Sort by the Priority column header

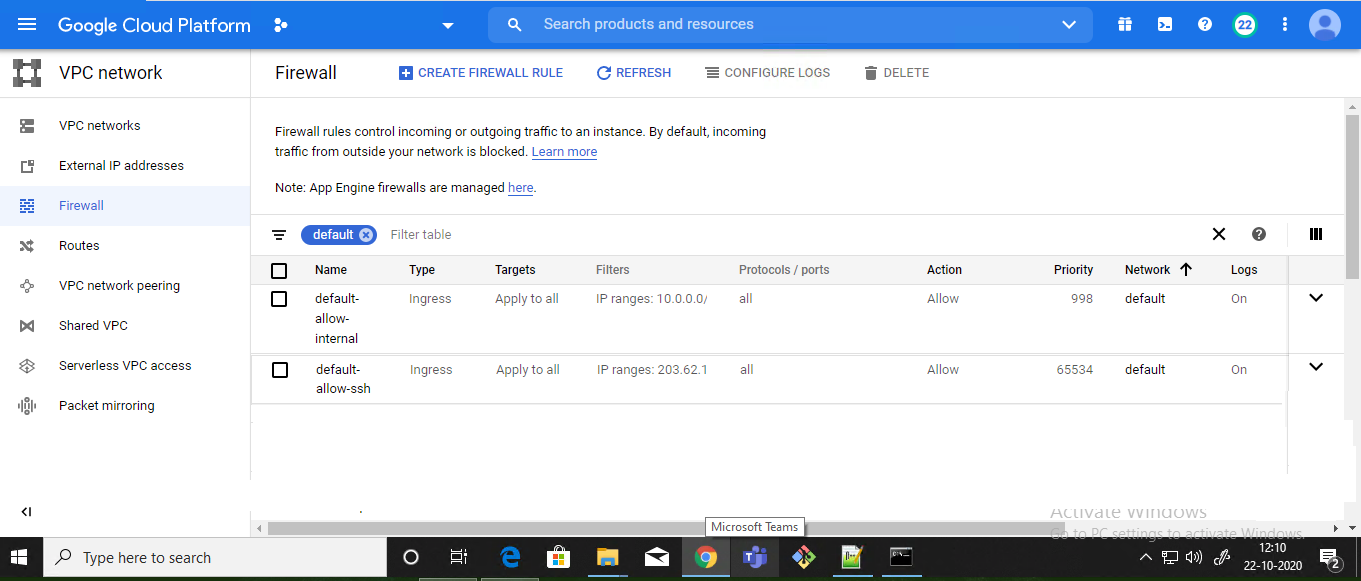pos(1073,270)
